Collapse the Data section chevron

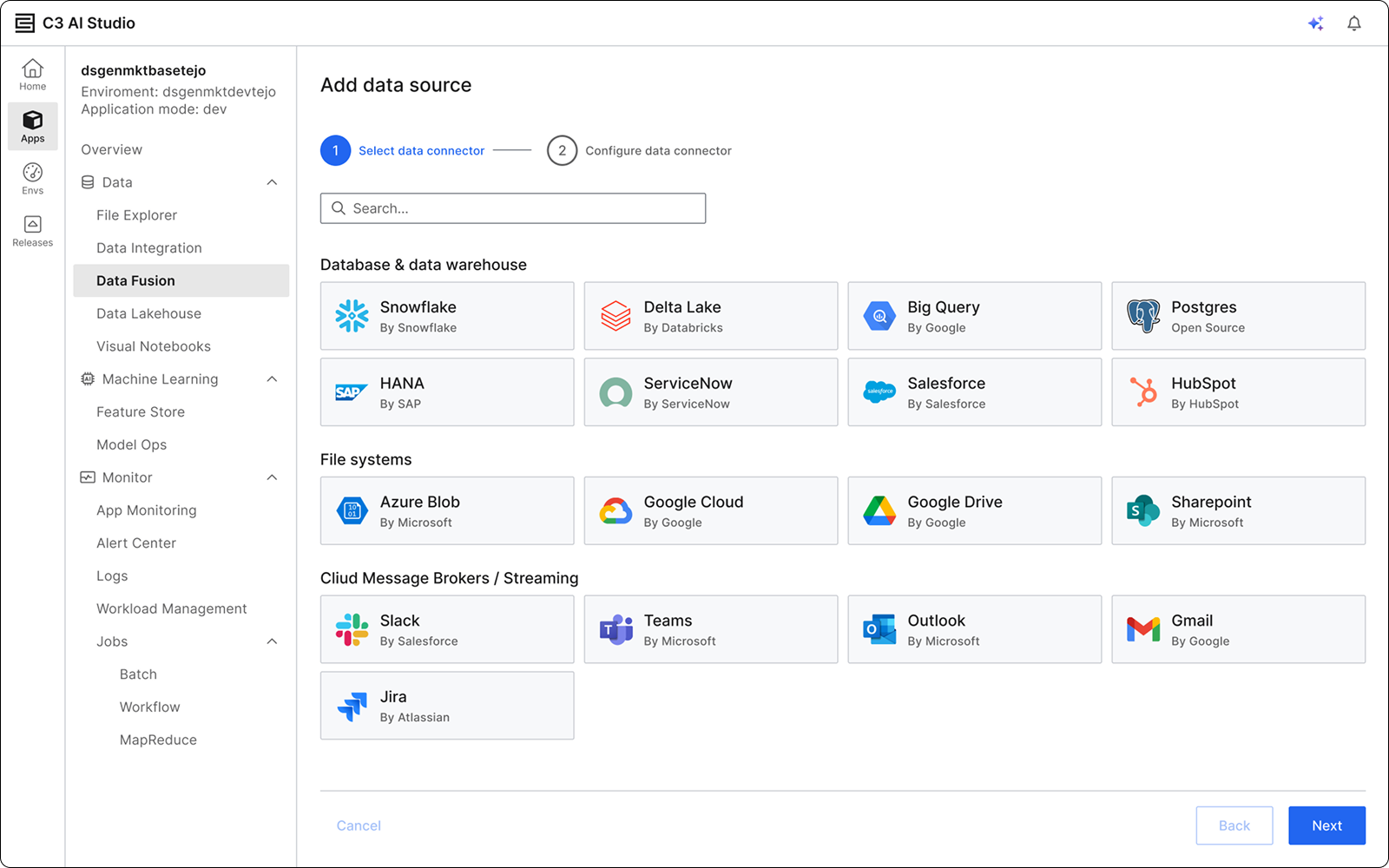[x=272, y=182]
